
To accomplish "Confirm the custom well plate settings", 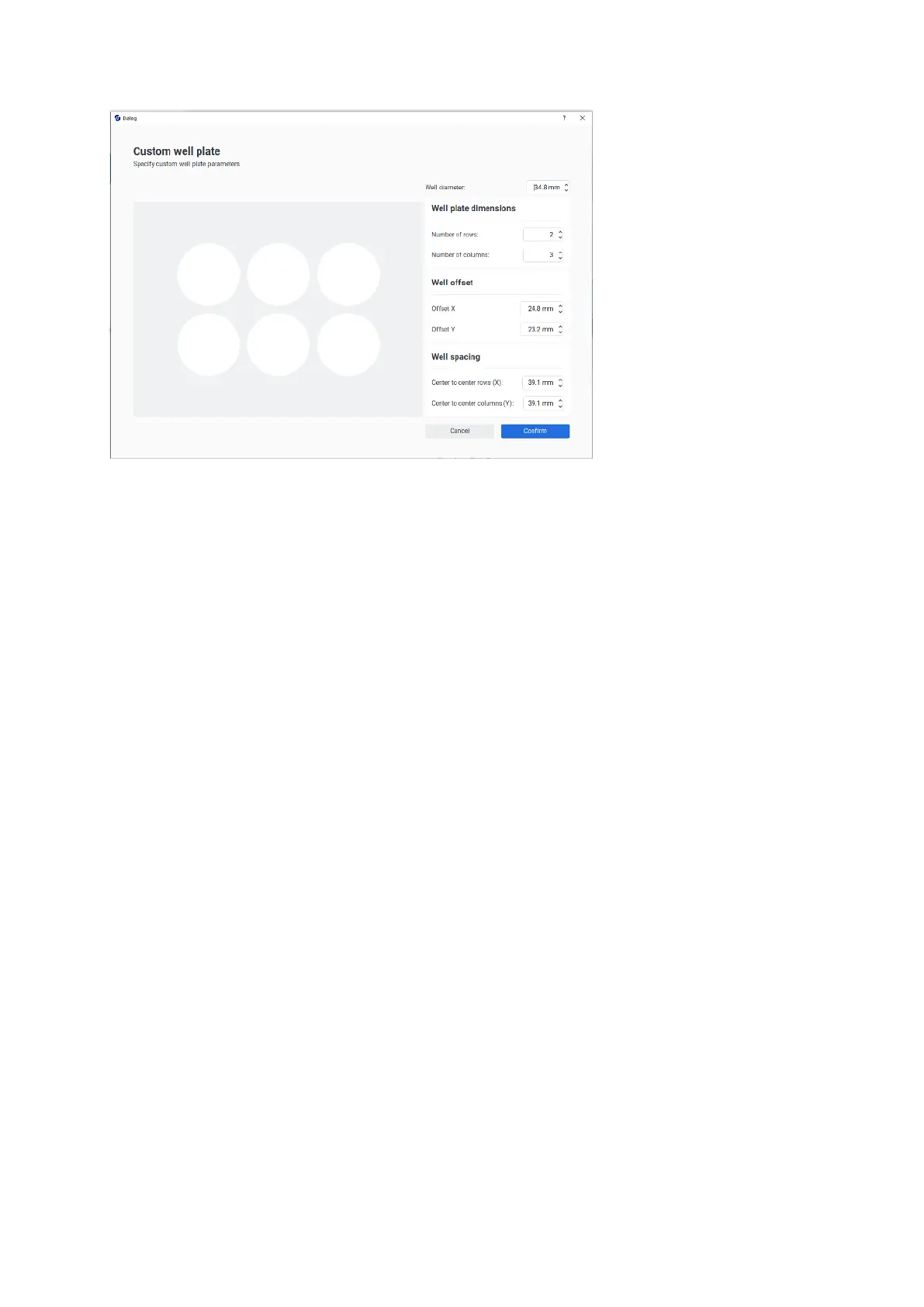I will (x=535, y=431).
